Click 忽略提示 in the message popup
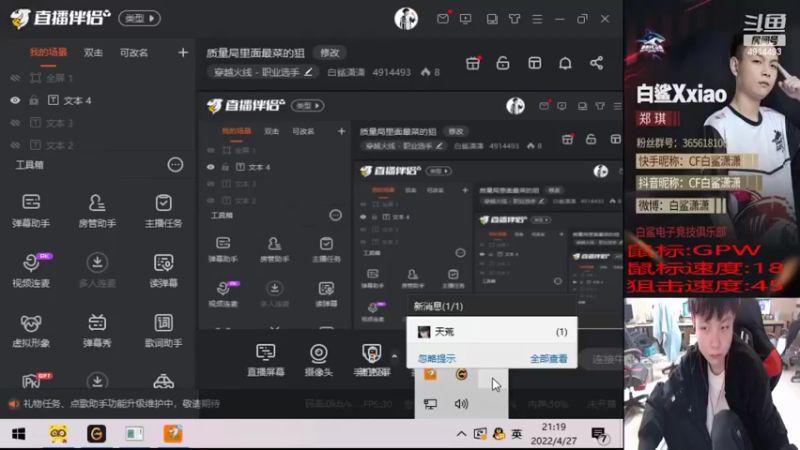The height and width of the screenshot is (450, 800). tap(437, 359)
